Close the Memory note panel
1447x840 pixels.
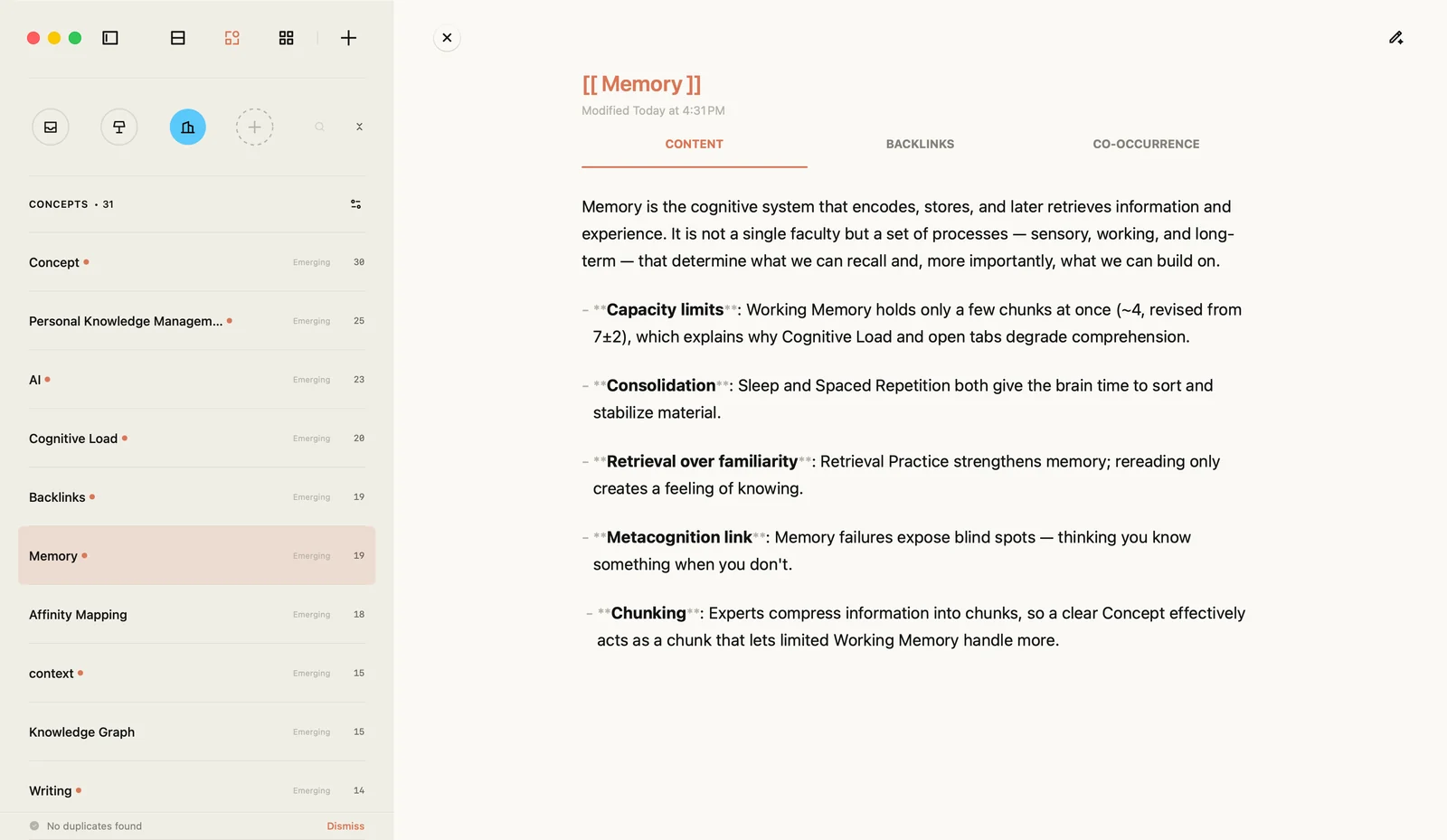(x=447, y=38)
